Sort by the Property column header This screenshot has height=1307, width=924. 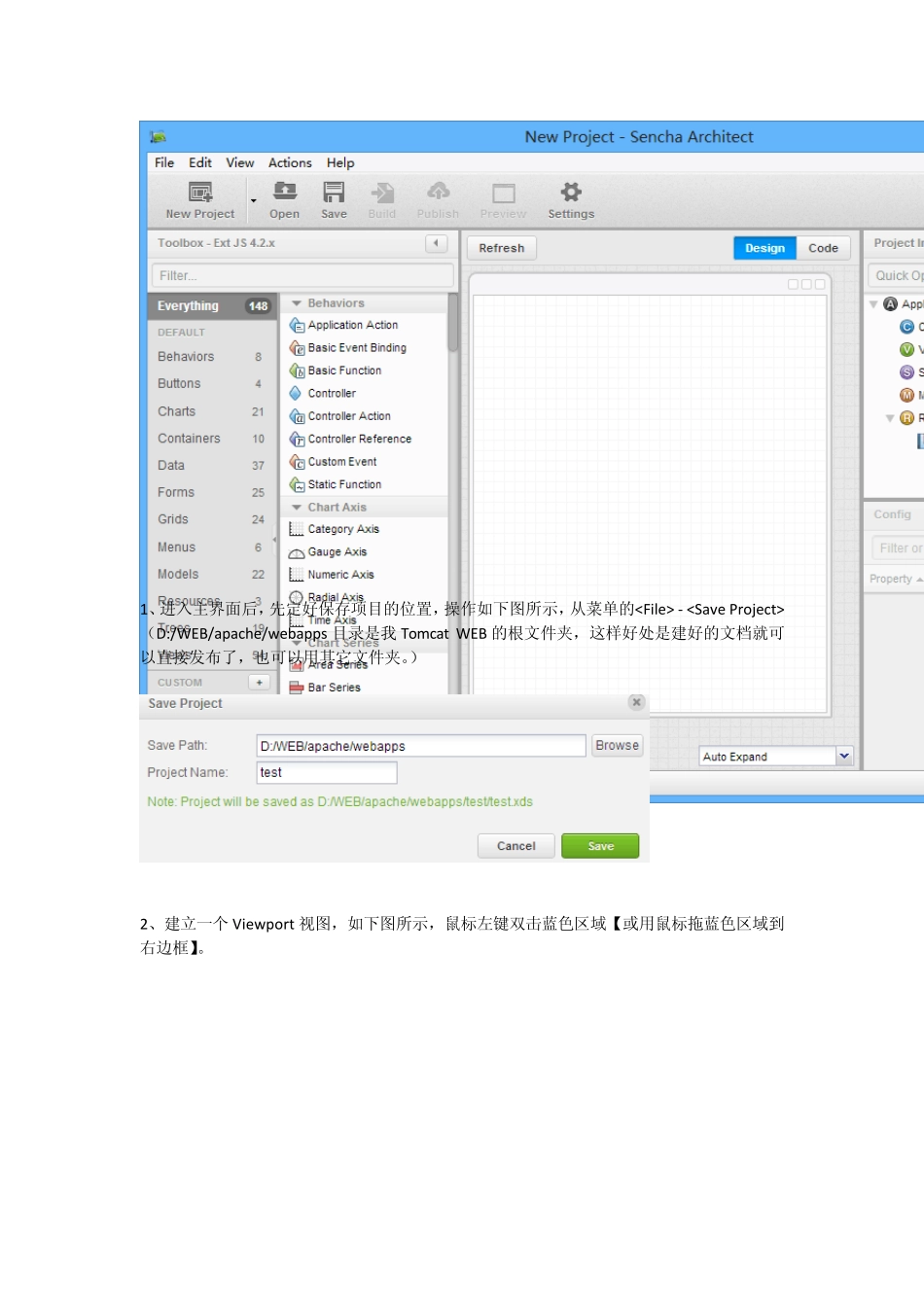895,579
